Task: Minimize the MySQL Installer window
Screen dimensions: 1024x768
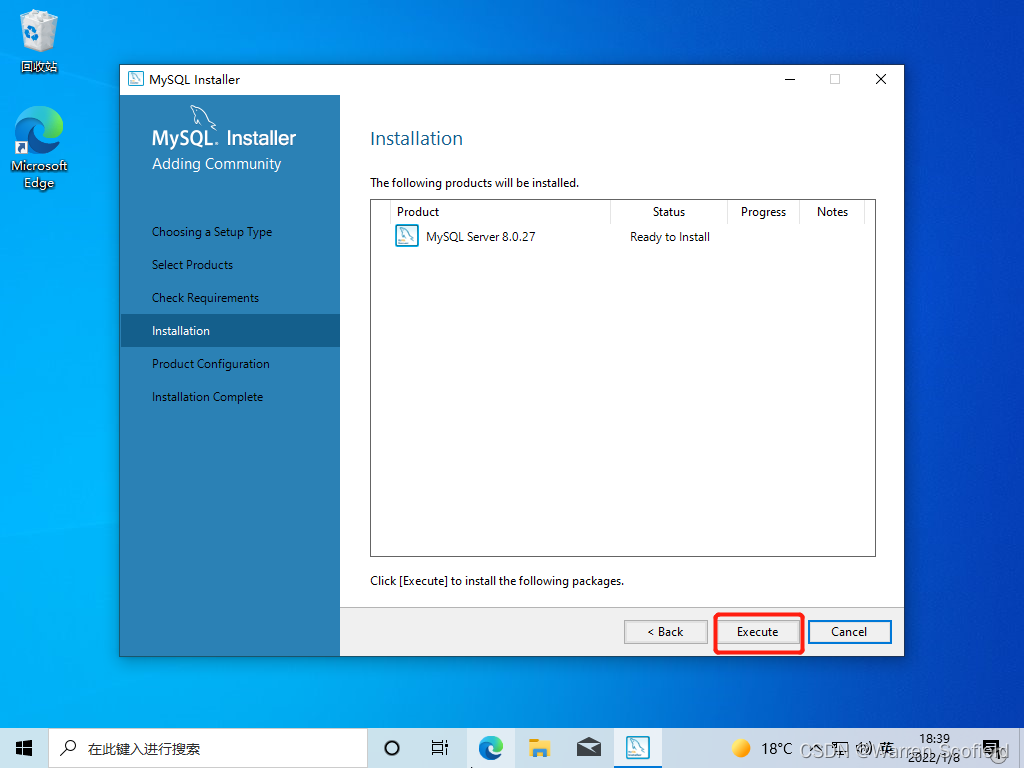Action: pyautogui.click(x=790, y=79)
